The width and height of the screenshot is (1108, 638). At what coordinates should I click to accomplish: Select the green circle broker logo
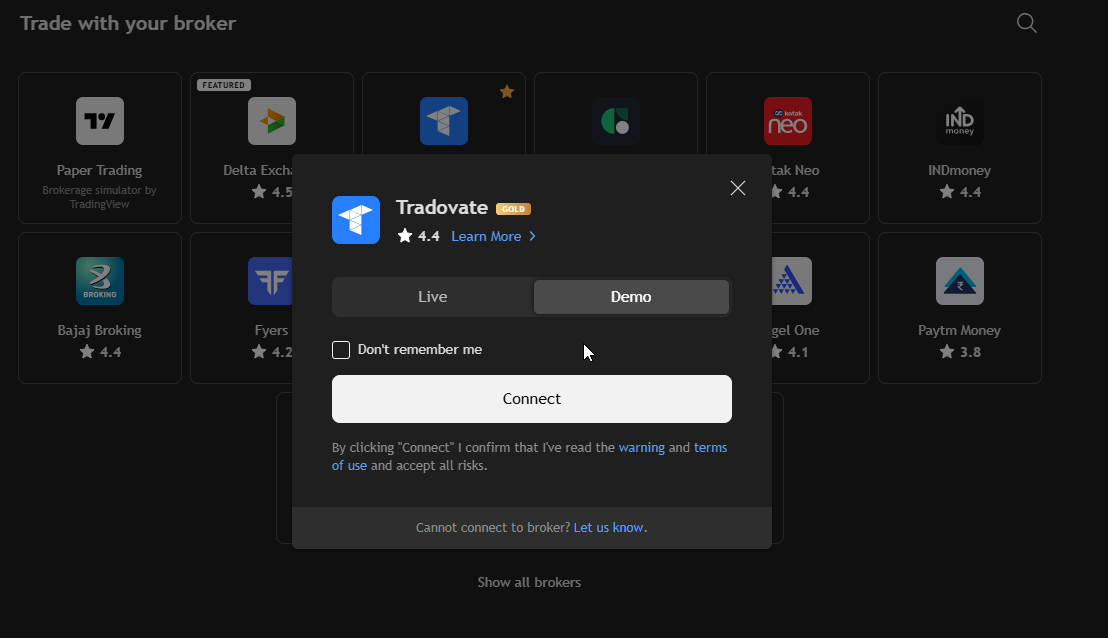tap(615, 121)
